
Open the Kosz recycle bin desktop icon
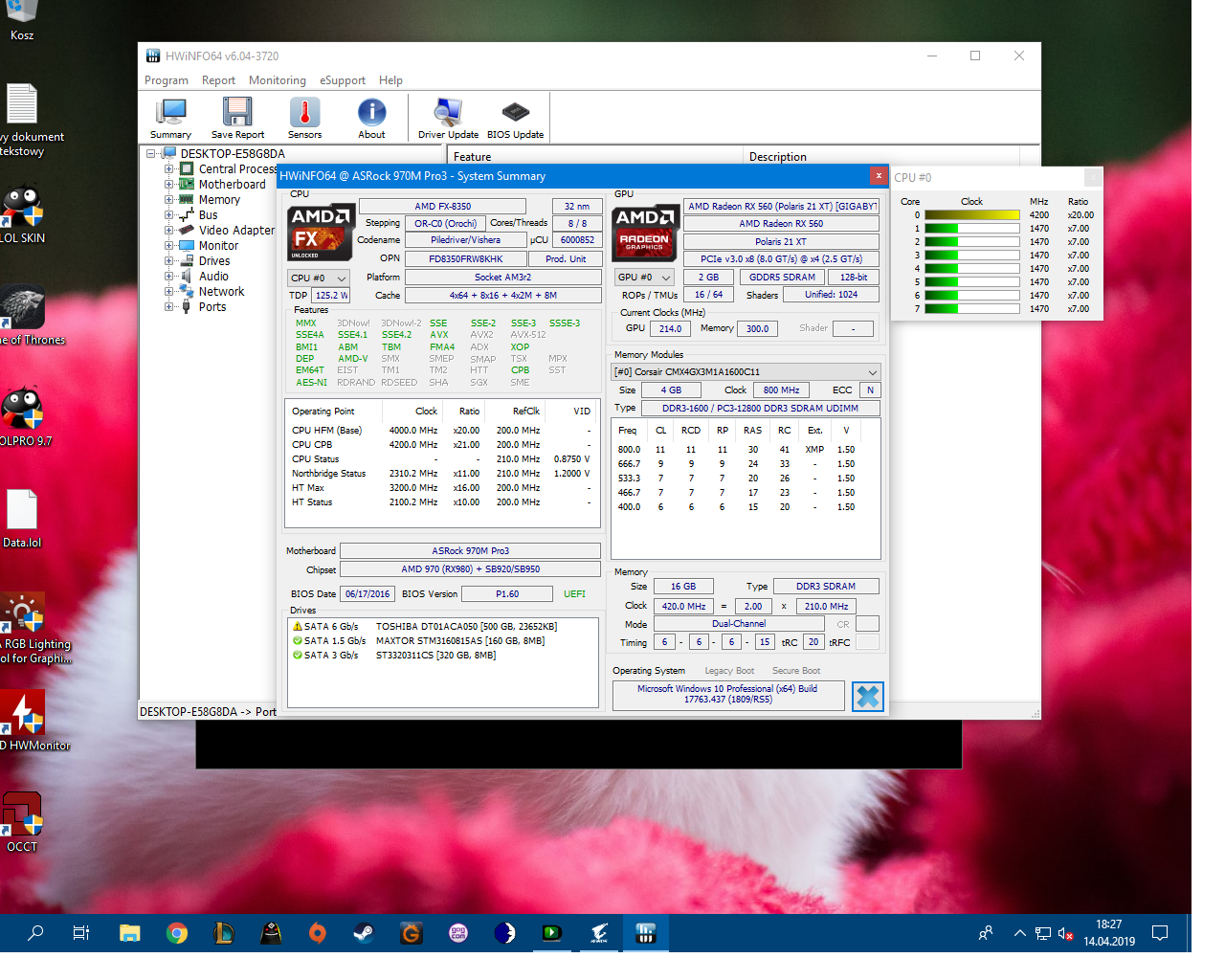click(22, 21)
